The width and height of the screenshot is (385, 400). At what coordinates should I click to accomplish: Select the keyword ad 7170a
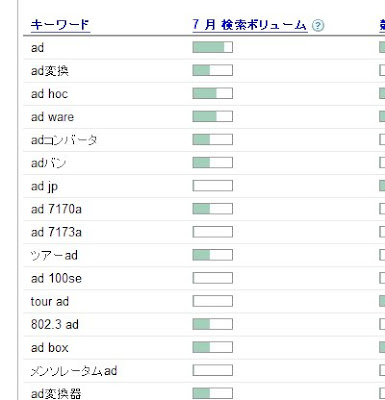(56, 209)
